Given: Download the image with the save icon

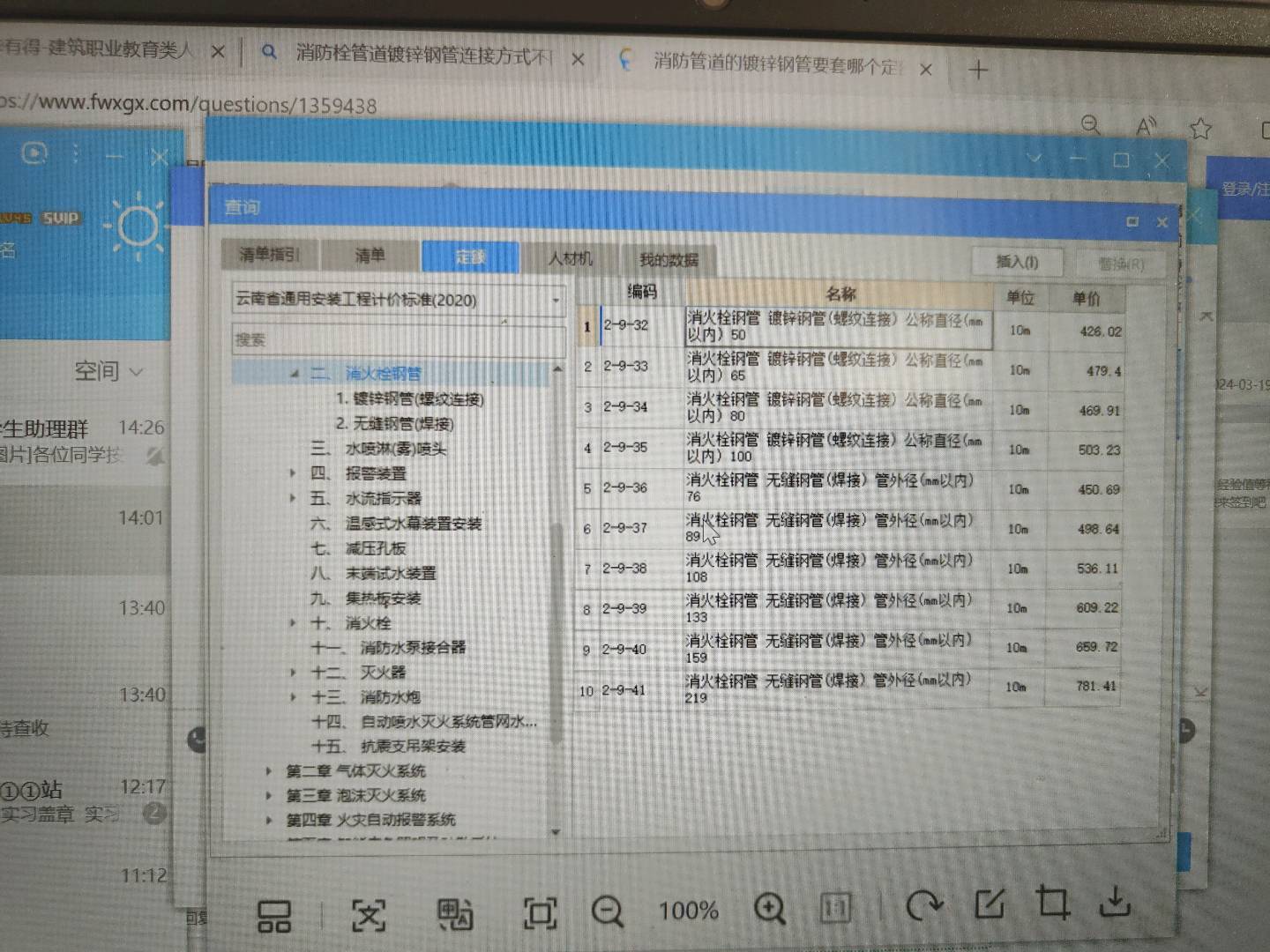Looking at the screenshot, I should click(x=1116, y=901).
